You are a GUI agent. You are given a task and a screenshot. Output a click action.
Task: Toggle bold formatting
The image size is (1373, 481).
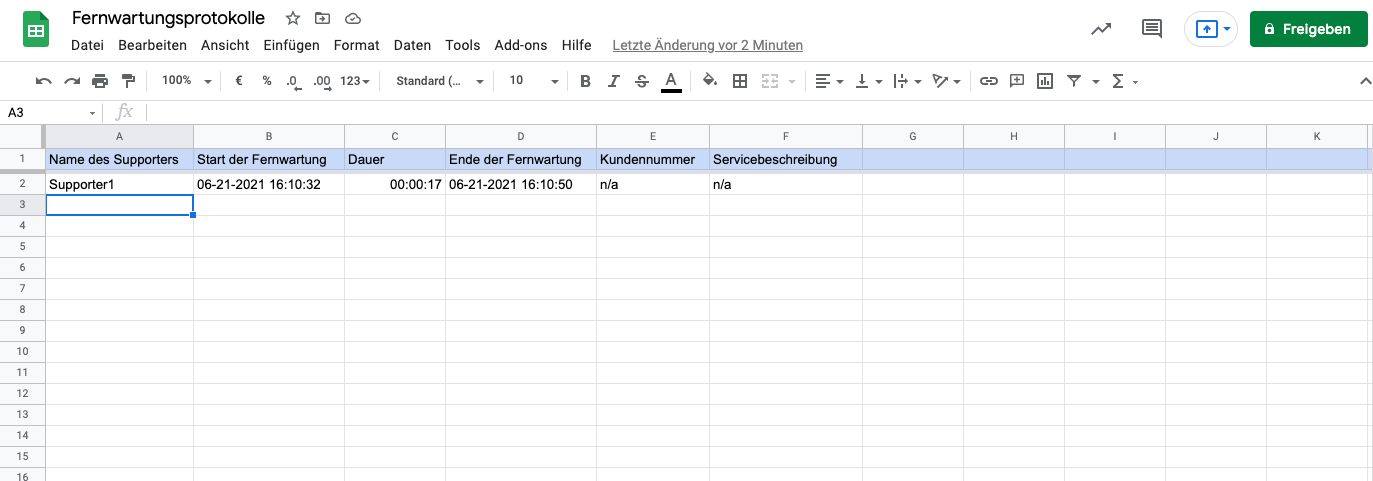point(586,81)
